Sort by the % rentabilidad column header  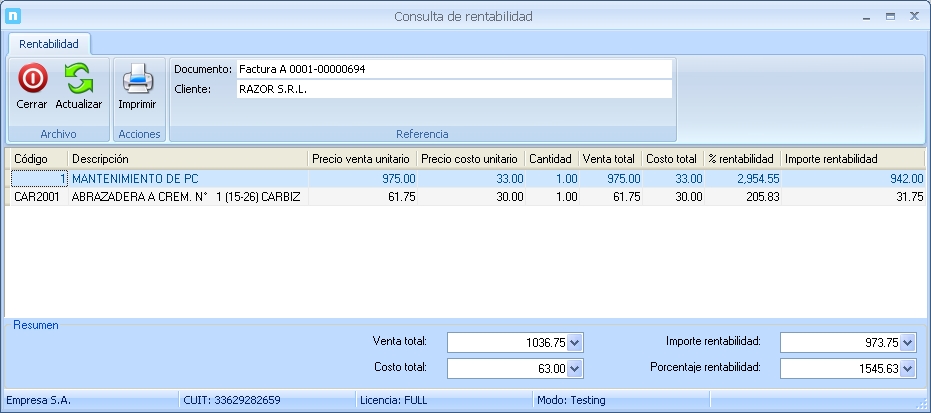click(742, 159)
